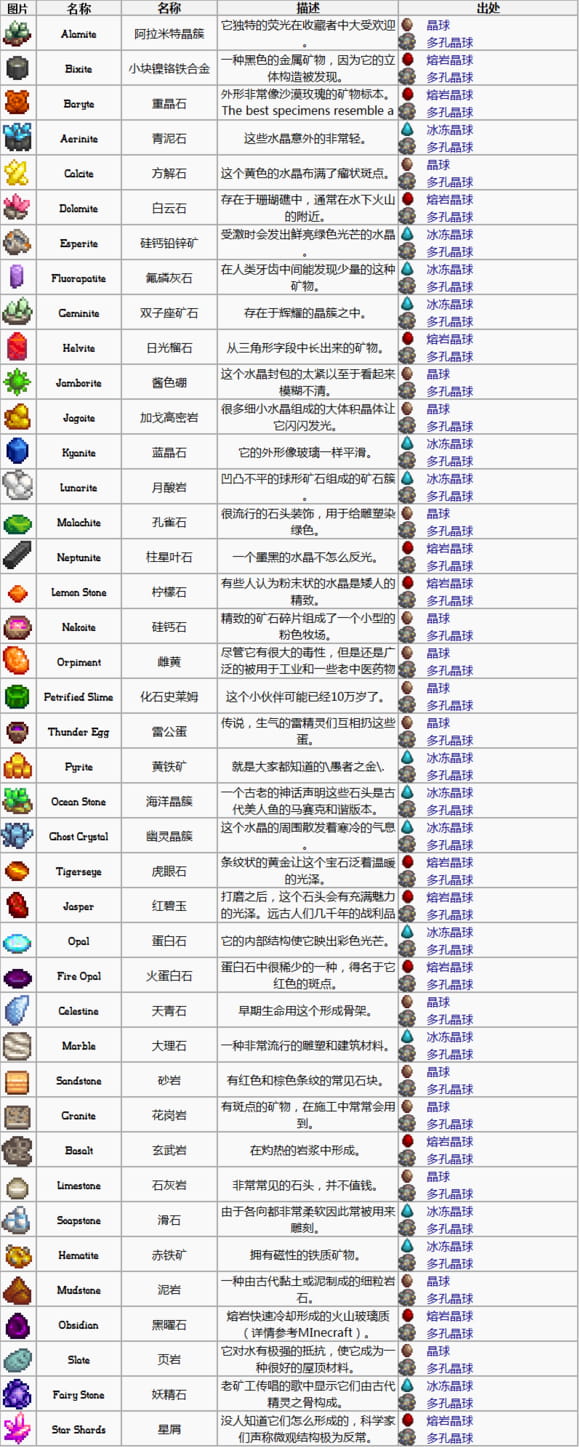This screenshot has width=580, height=1448.
Task: Click the 描述 column header
Action: (x=307, y=8)
